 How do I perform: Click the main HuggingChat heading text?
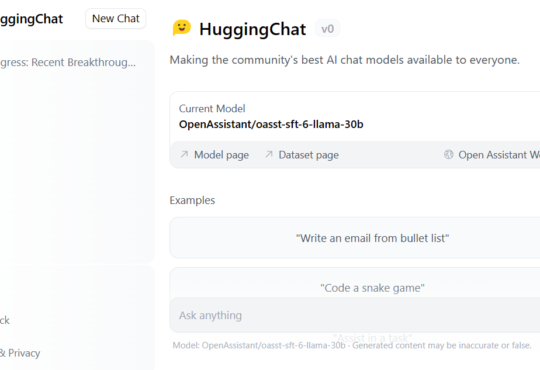[252, 29]
